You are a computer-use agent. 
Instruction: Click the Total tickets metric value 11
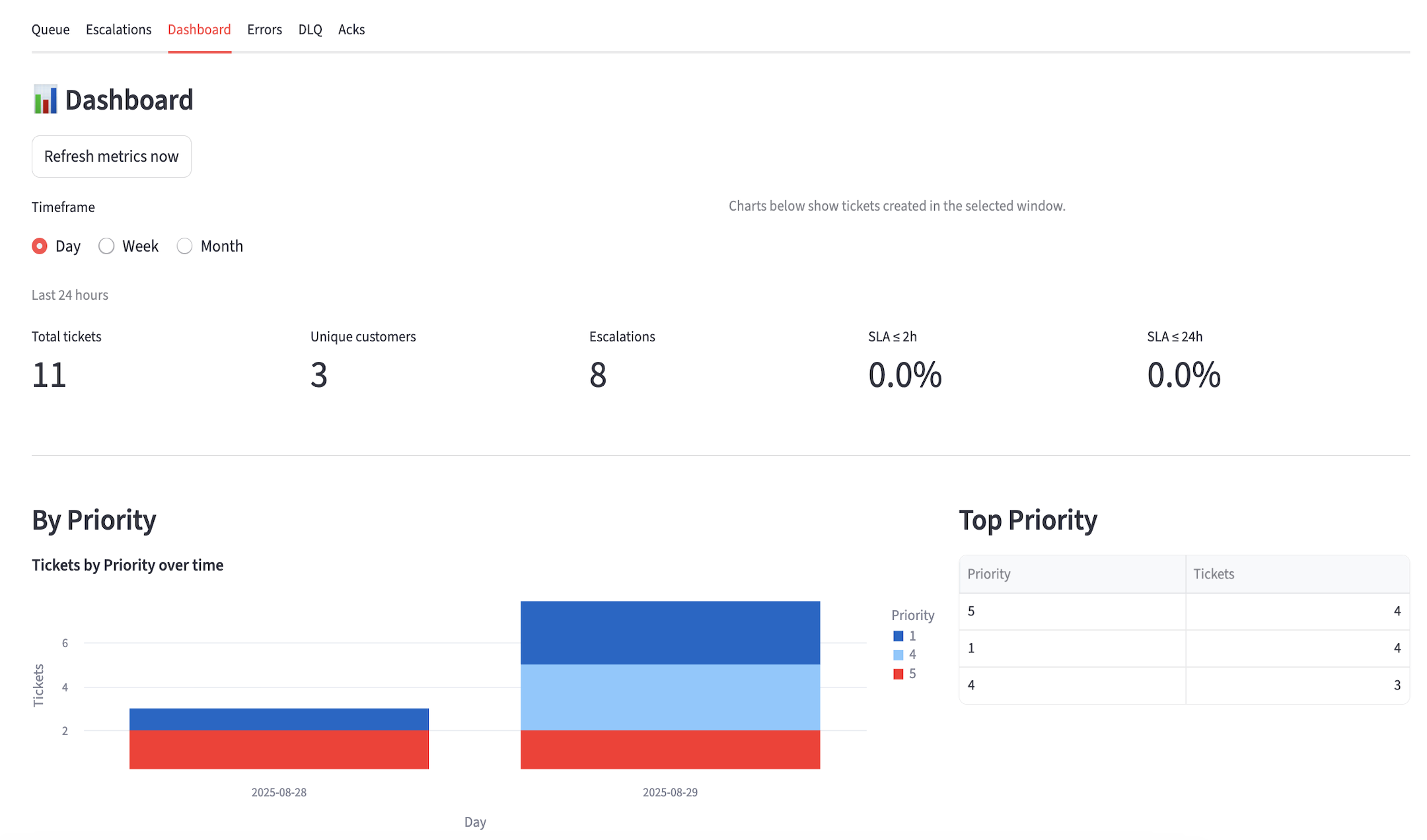[50, 375]
